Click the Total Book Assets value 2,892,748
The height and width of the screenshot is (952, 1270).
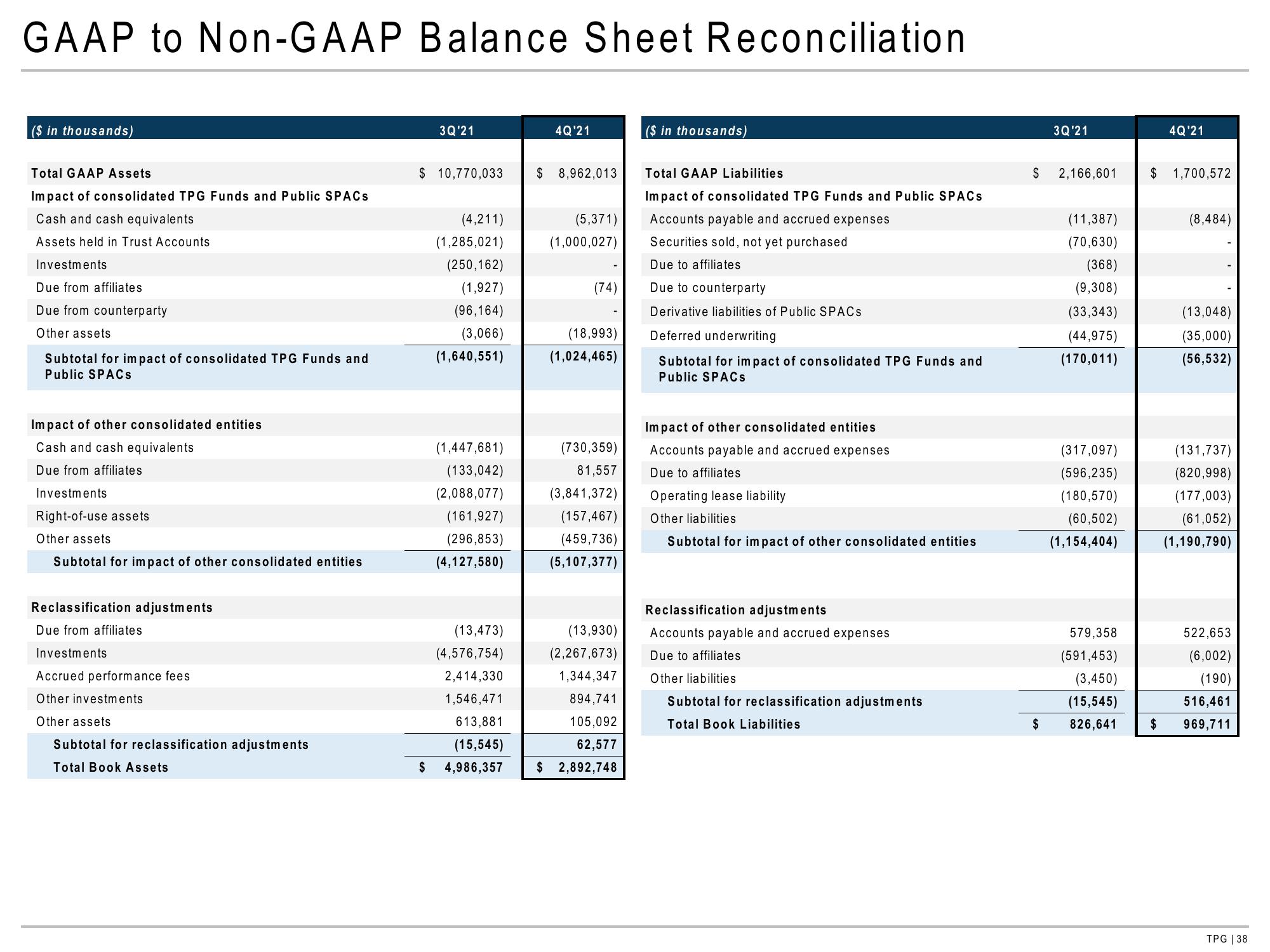point(588,767)
